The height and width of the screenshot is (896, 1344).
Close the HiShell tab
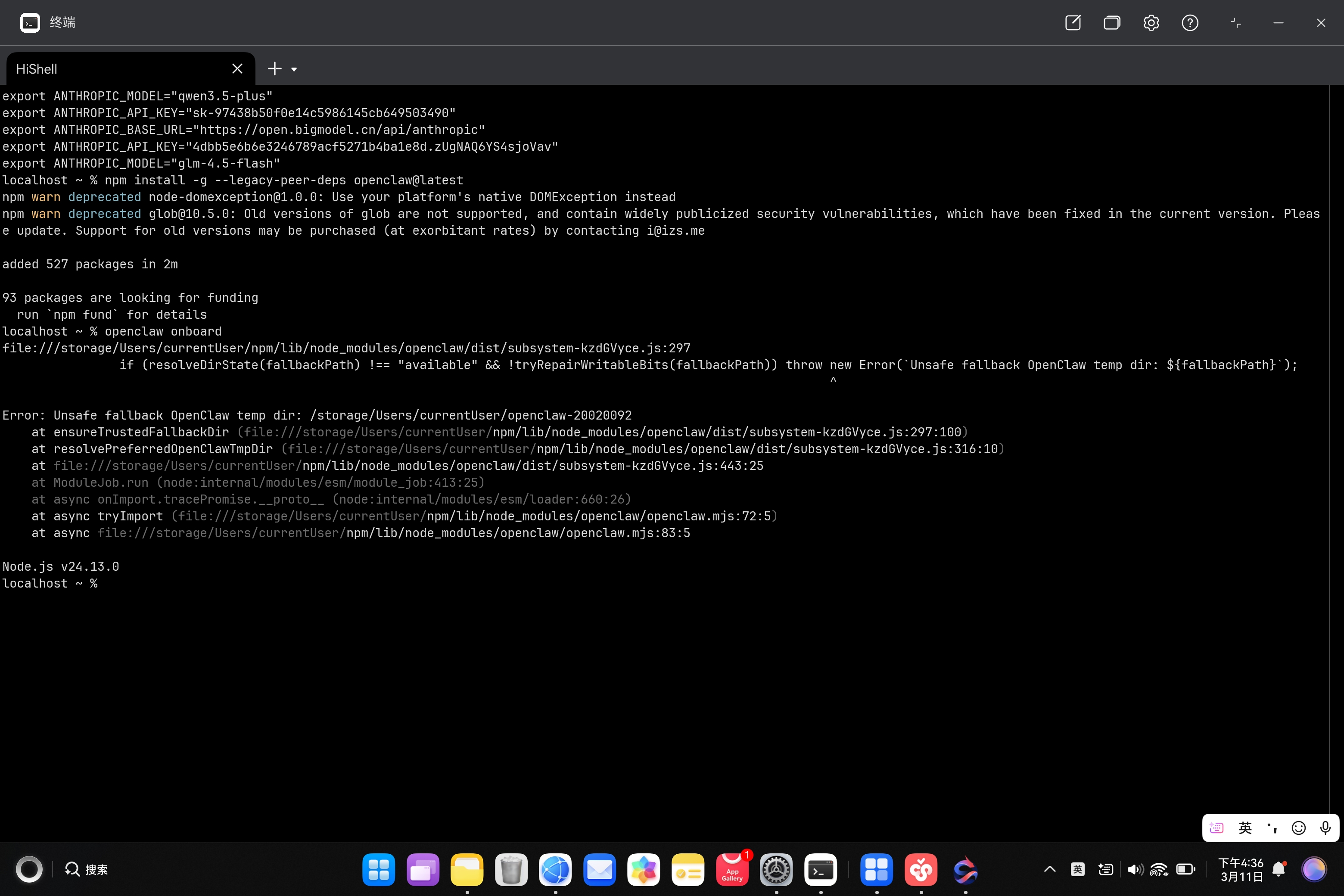click(x=237, y=69)
